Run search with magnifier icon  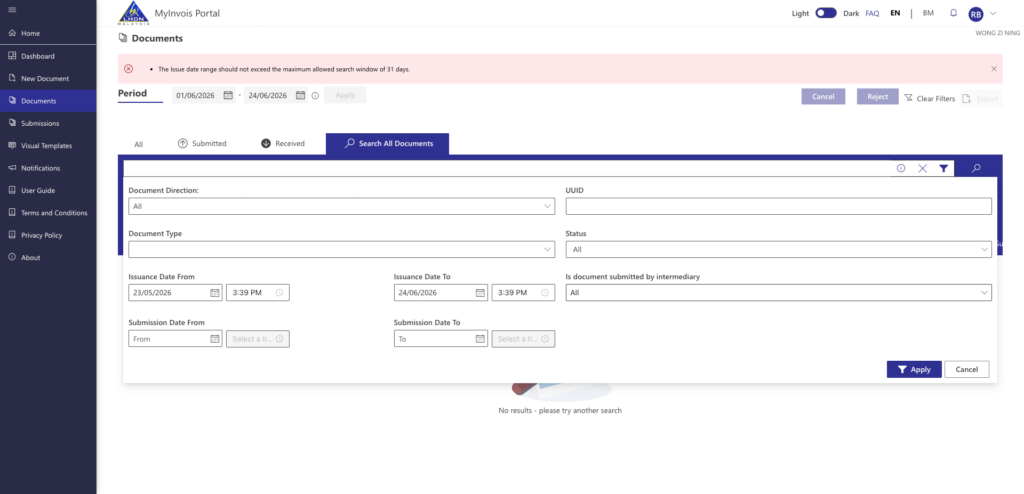pyautogui.click(x=976, y=169)
